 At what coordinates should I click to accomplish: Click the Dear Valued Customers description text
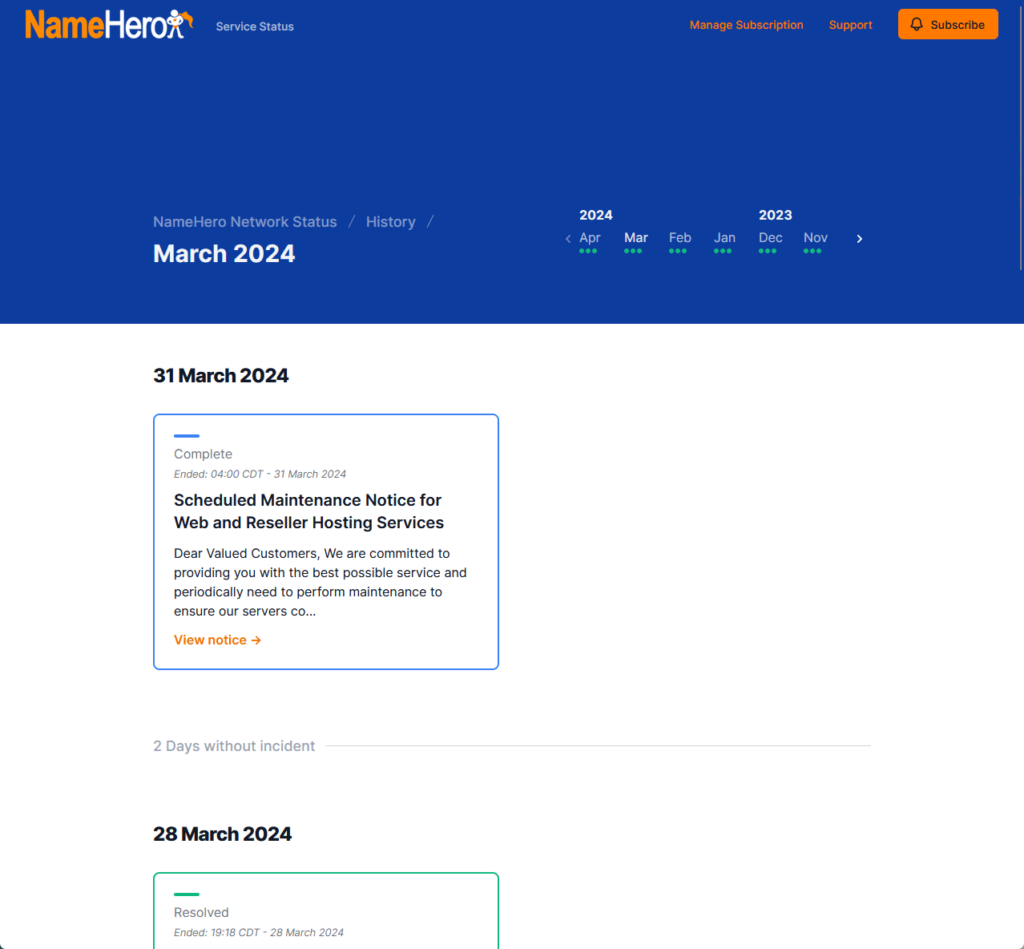320,582
